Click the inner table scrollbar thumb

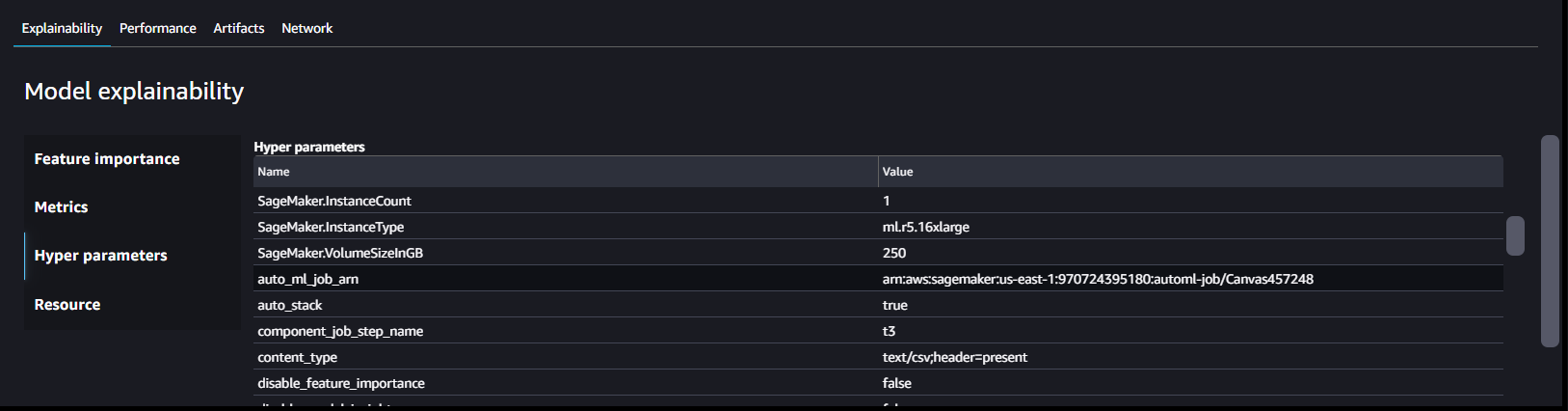point(1515,235)
